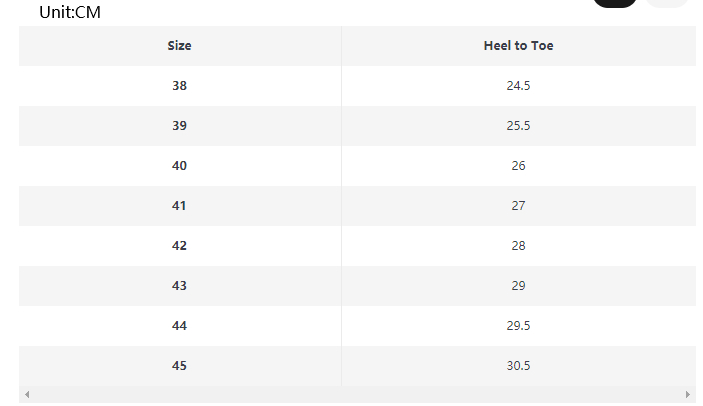
Task: Click the horizontal scrollbar track under the table
Action: point(357,394)
